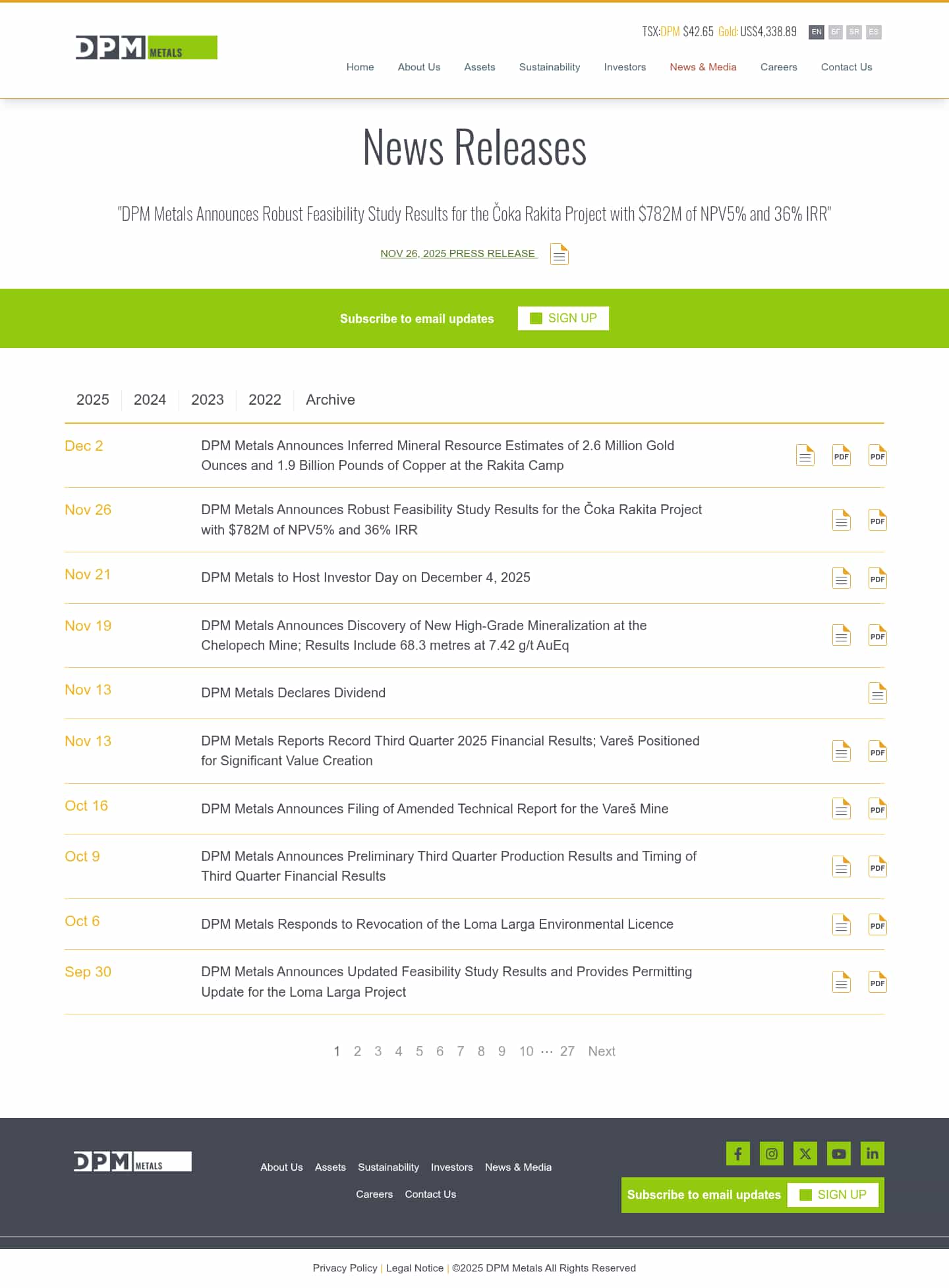Click the DPM Metals logo in footer
The width and height of the screenshot is (949, 1288).
[x=132, y=1161]
